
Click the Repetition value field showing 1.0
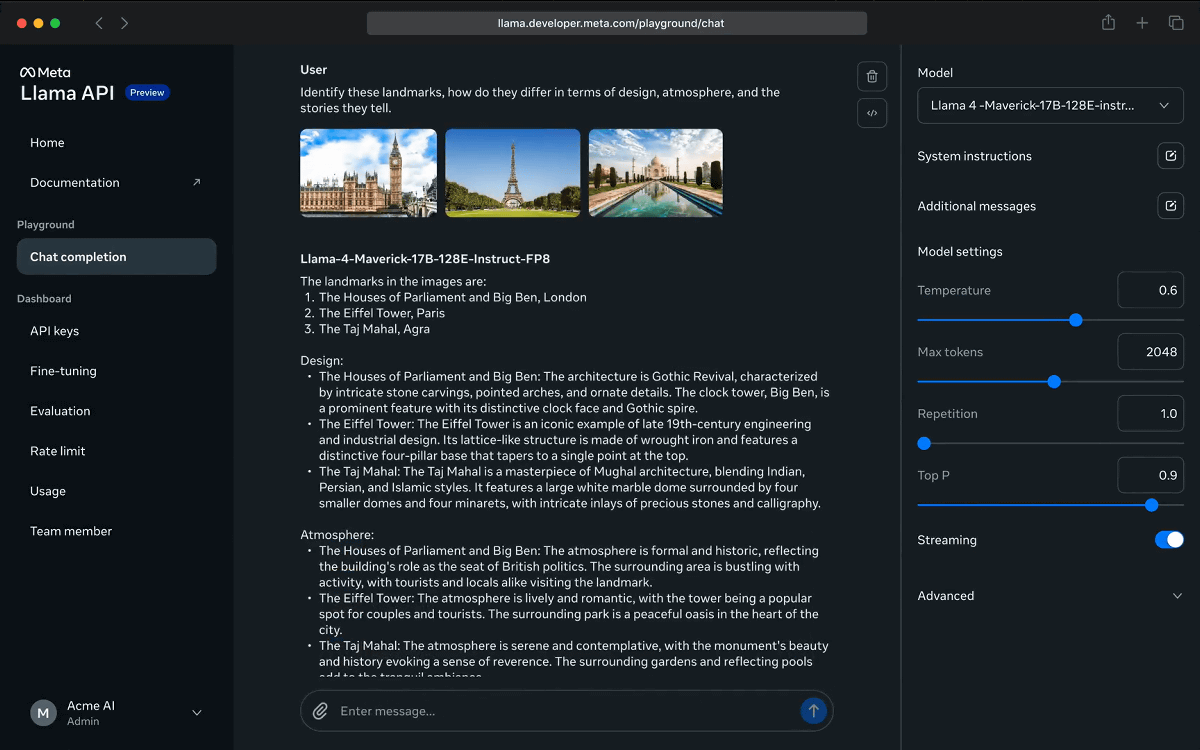pyautogui.click(x=1151, y=414)
